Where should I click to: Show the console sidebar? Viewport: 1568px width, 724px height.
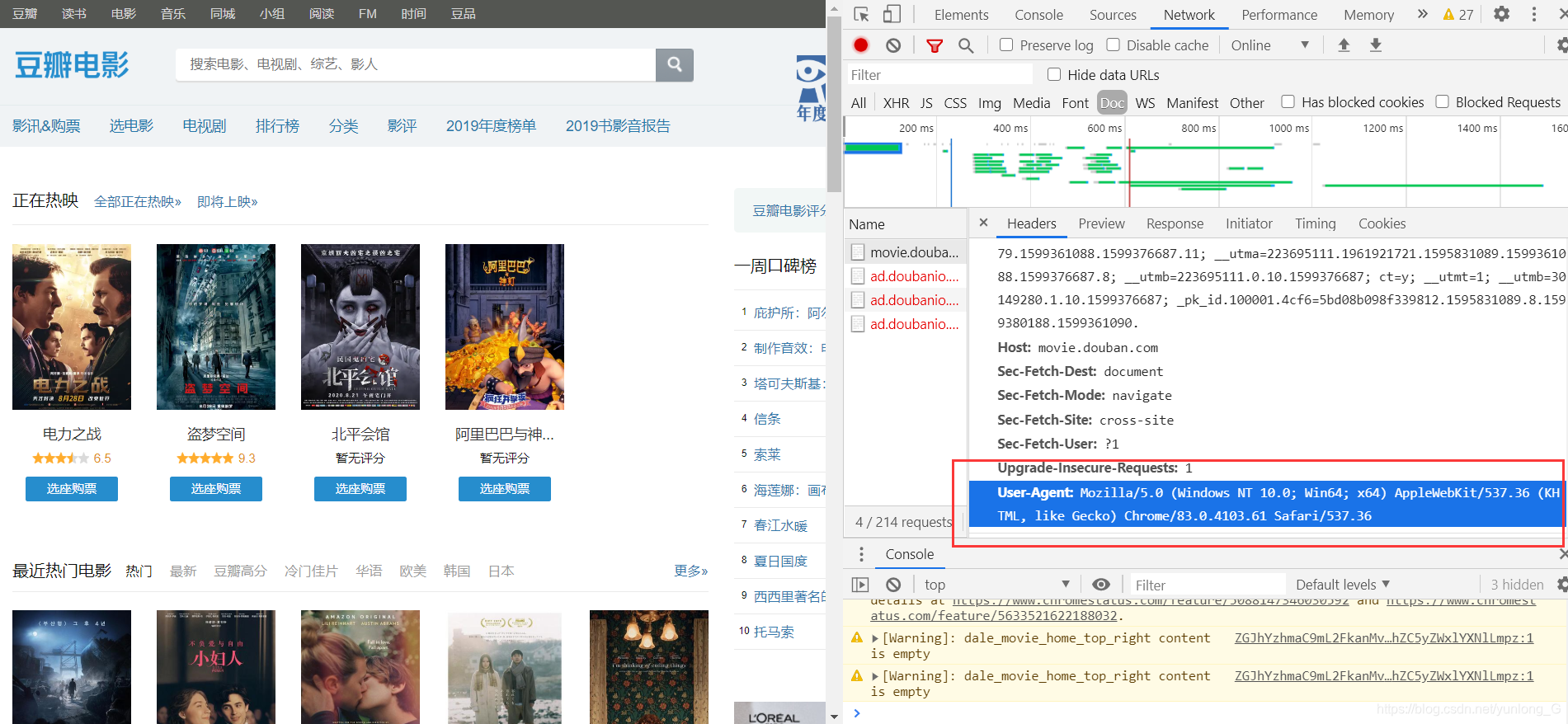tap(860, 585)
